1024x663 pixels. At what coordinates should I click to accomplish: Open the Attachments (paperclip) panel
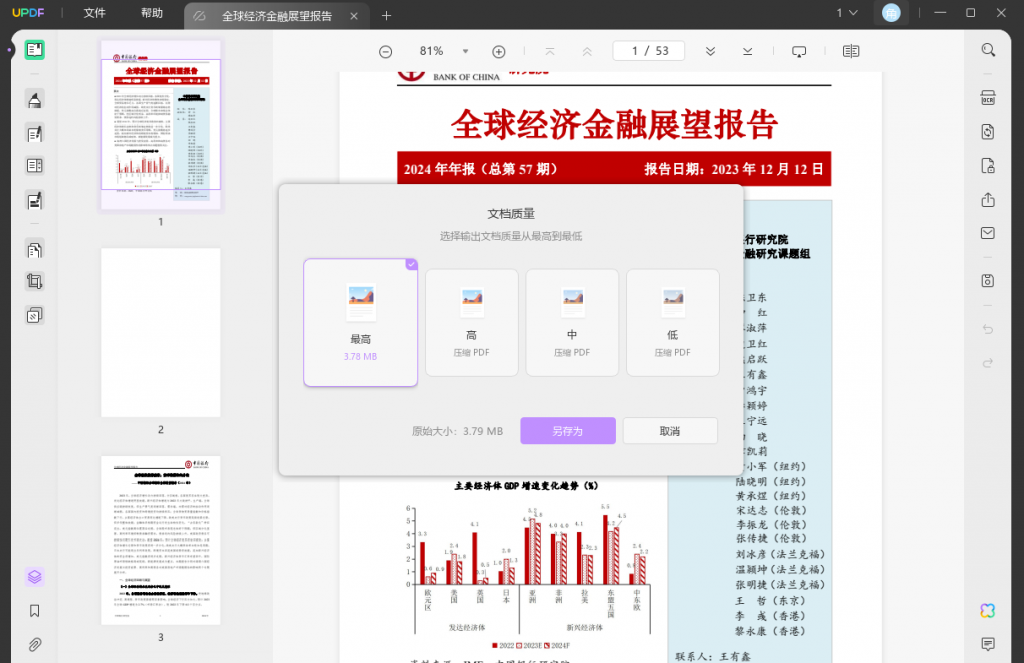[x=35, y=643]
